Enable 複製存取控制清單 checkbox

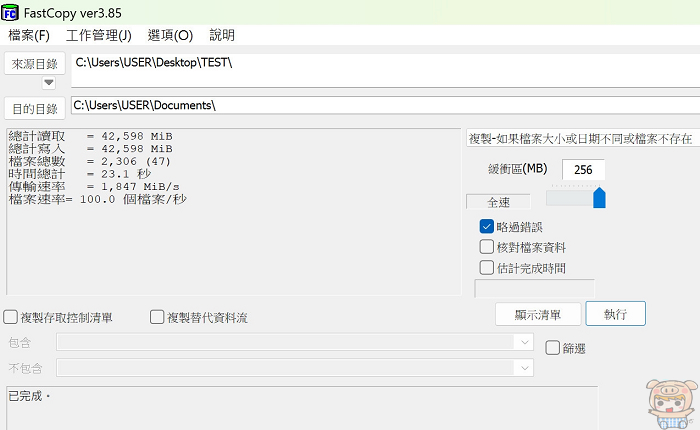pyautogui.click(x=11, y=318)
